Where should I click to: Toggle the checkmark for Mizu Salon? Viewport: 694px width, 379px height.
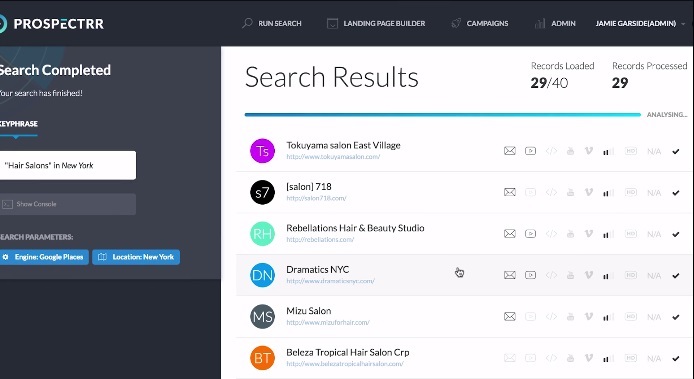pyautogui.click(x=675, y=317)
